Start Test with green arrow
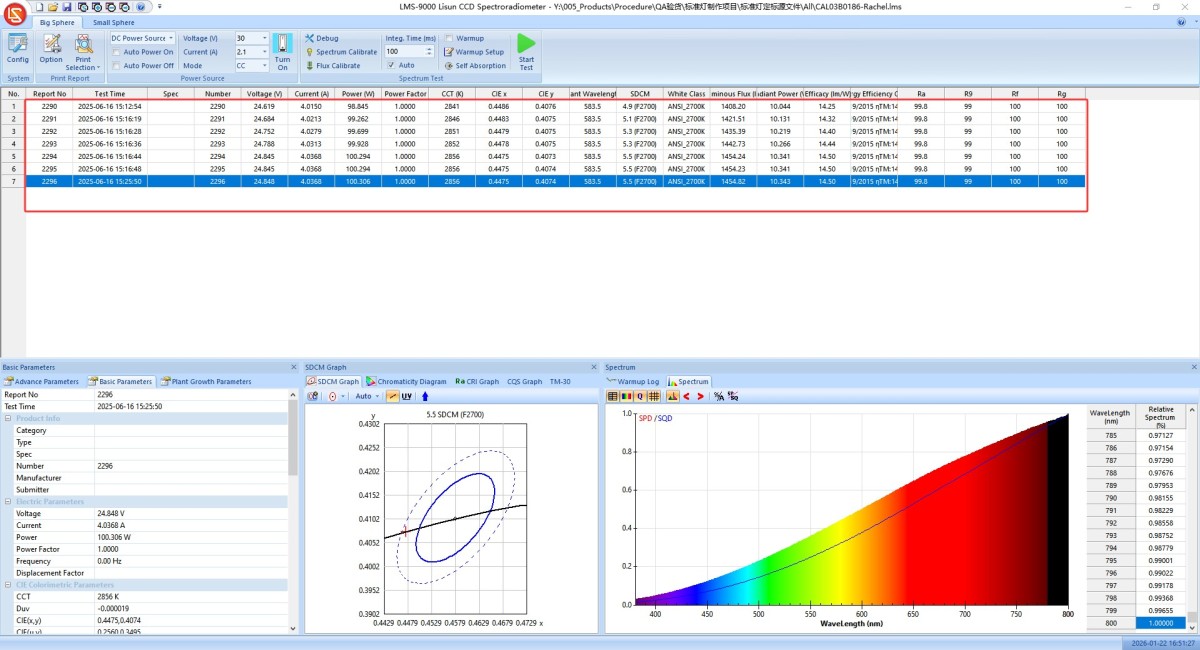 click(x=526, y=51)
